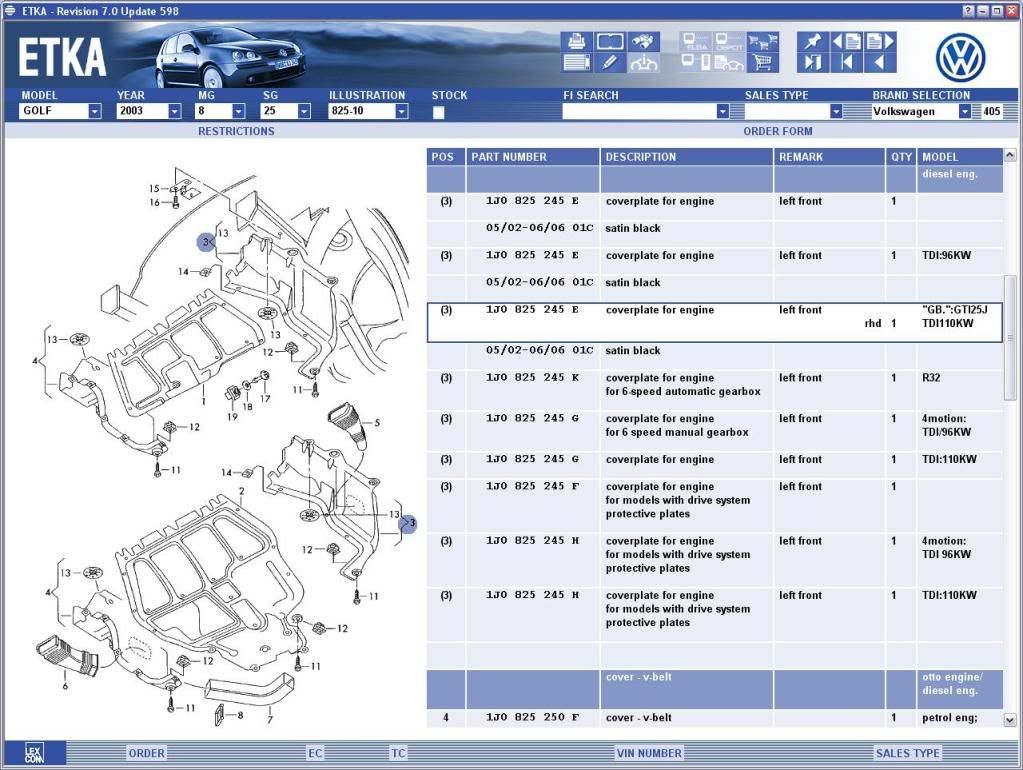Image resolution: width=1023 pixels, height=770 pixels.
Task: Click ORDER in the bottom bar
Action: pyautogui.click(x=147, y=753)
